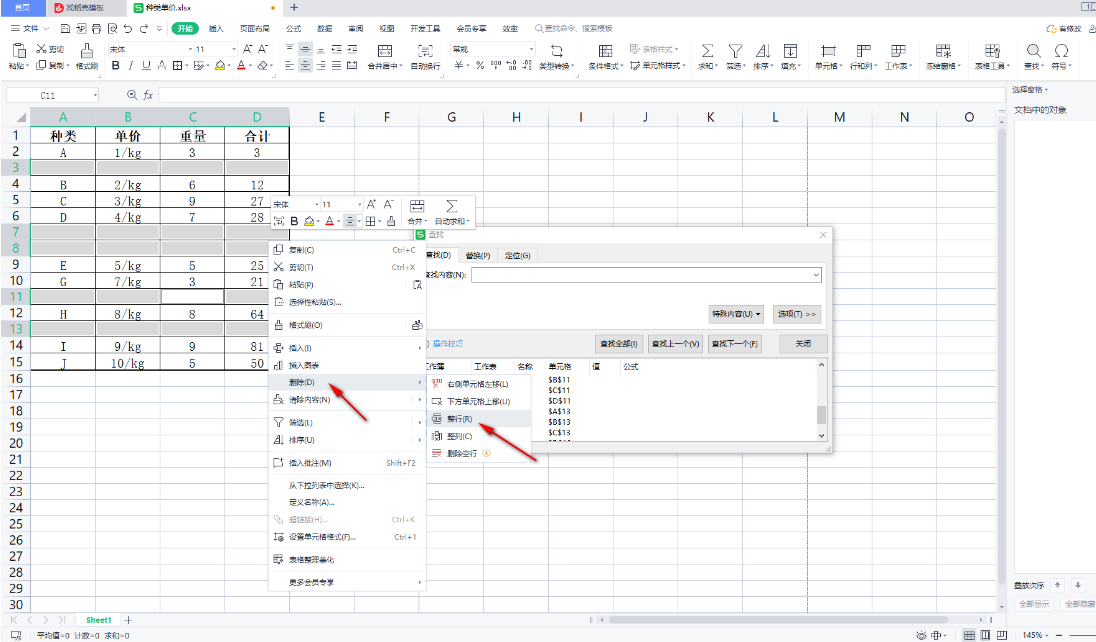The image size is (1096, 642).
Task: Click the Print icon in quick access bar
Action: tap(96, 29)
